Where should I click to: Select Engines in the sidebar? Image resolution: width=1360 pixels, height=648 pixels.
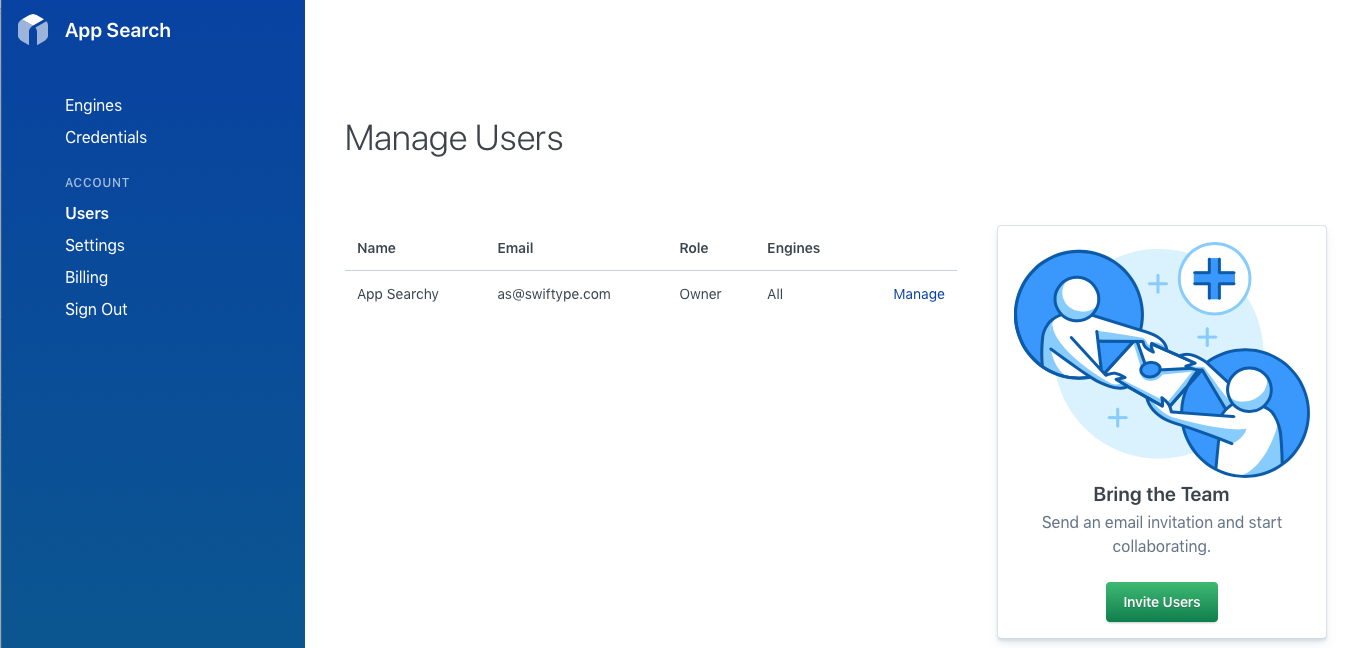pyautogui.click(x=93, y=105)
